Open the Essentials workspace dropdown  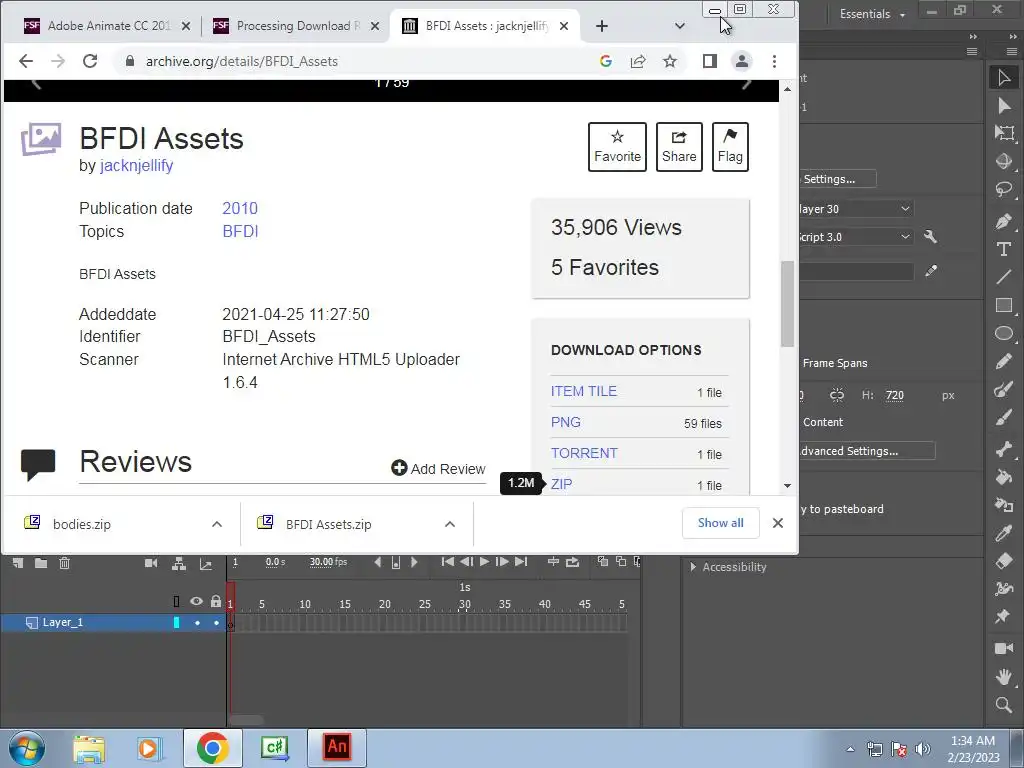coord(872,14)
